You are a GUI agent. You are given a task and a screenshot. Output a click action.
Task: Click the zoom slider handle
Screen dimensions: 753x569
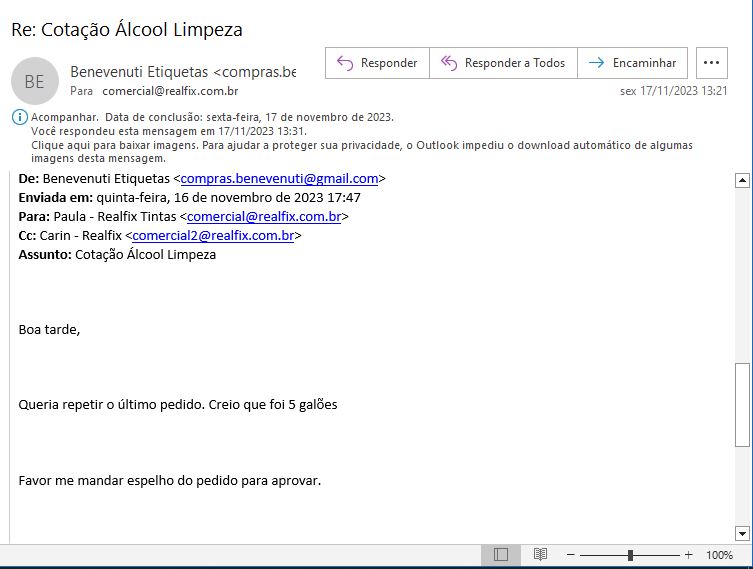point(630,555)
